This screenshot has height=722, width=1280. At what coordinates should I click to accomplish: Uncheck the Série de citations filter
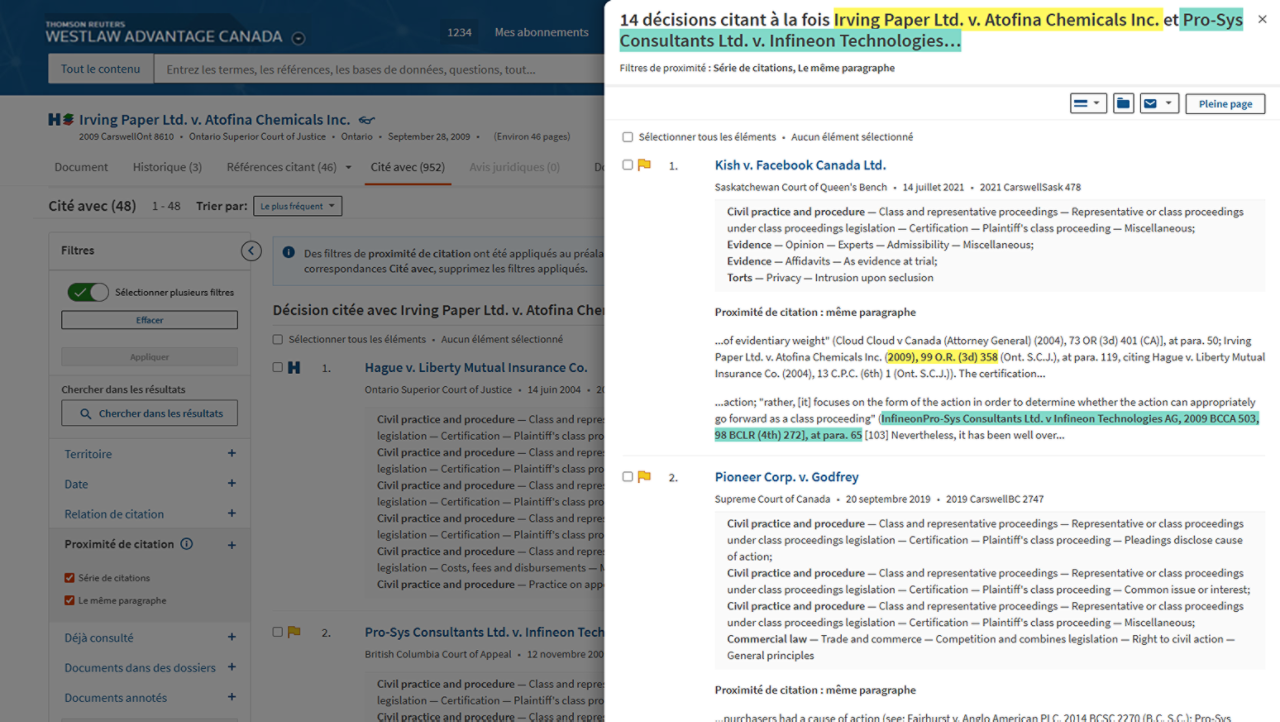69,578
